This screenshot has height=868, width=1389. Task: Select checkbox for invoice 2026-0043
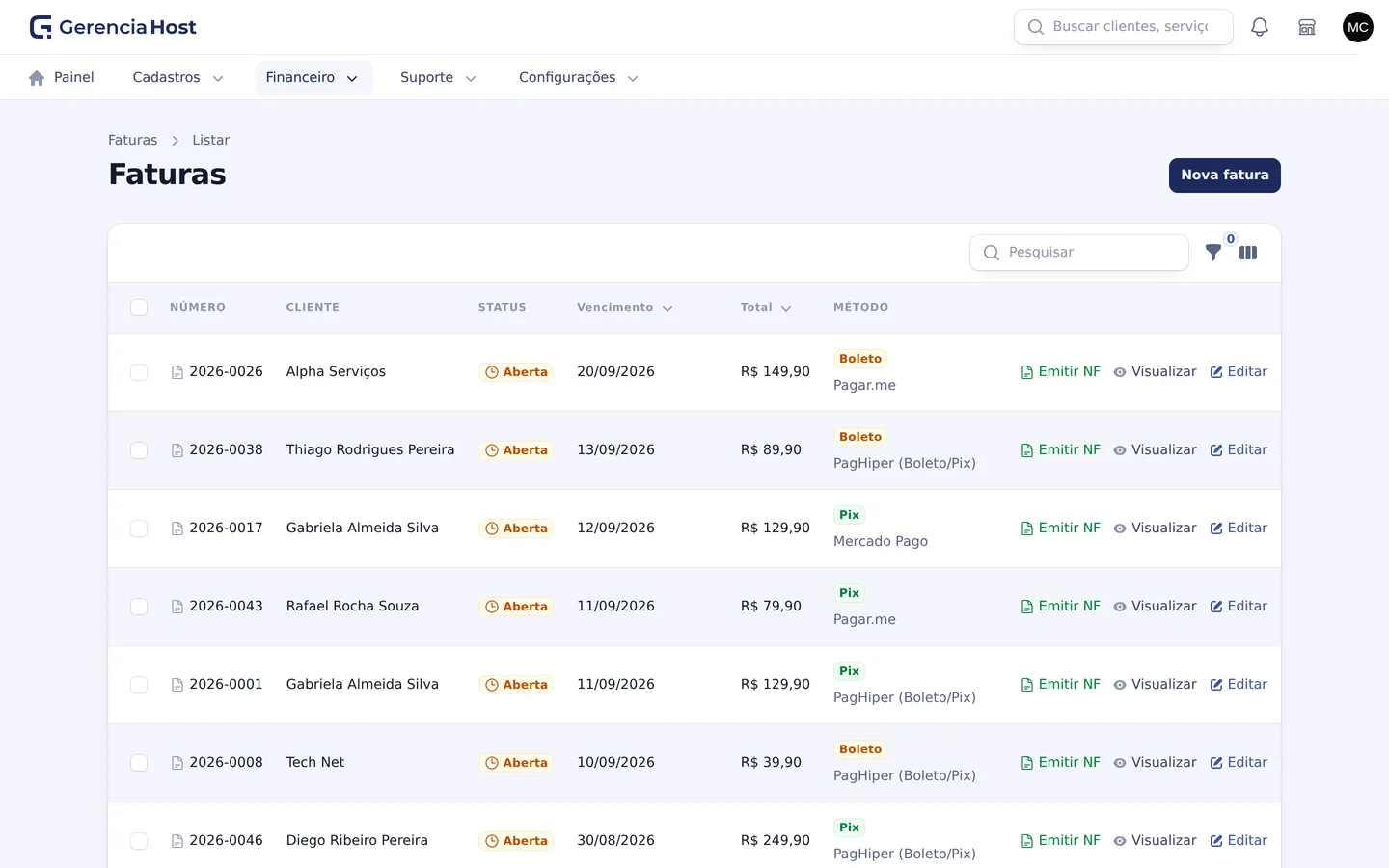[x=139, y=607]
